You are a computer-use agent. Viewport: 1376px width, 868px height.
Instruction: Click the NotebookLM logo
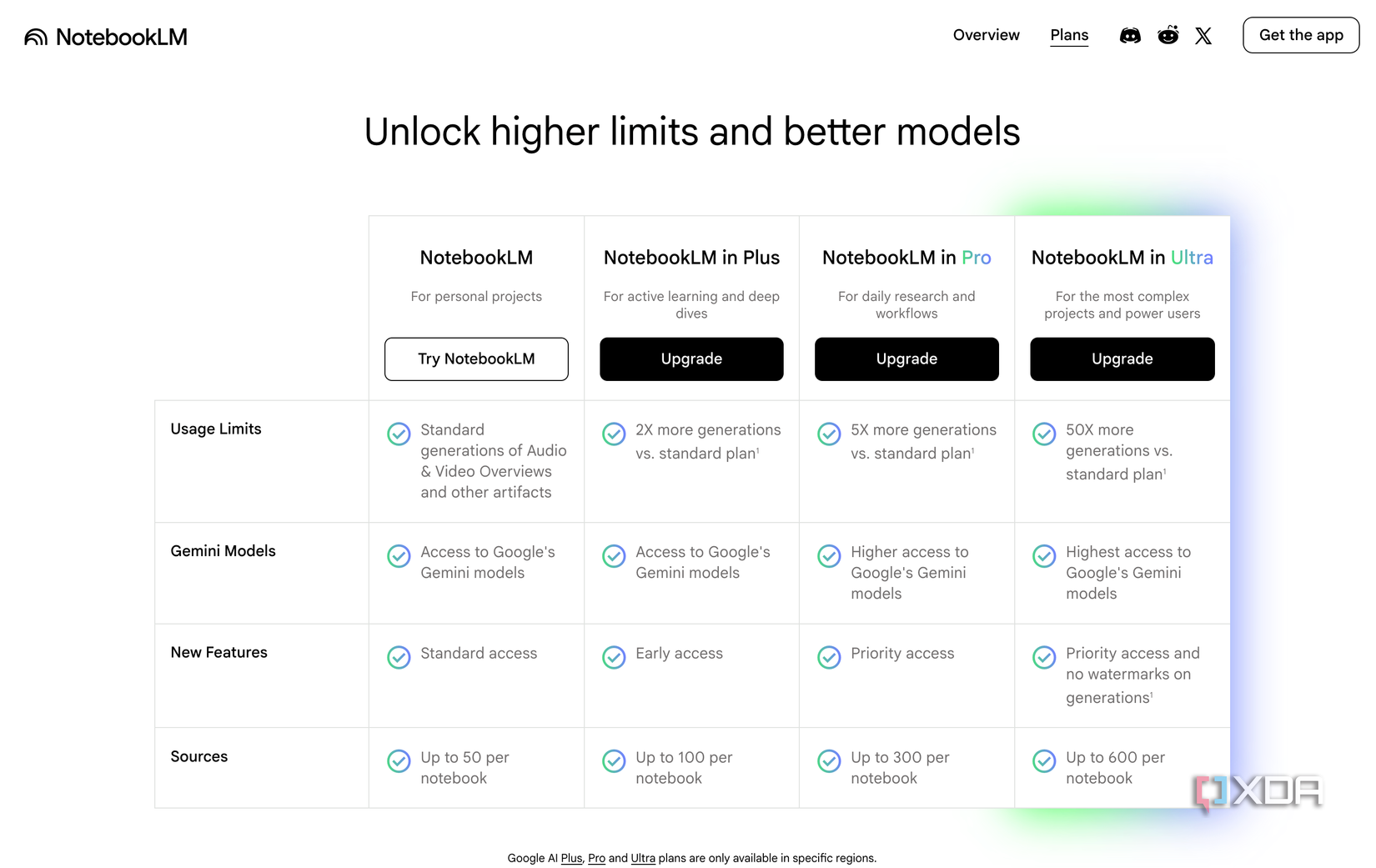click(106, 37)
